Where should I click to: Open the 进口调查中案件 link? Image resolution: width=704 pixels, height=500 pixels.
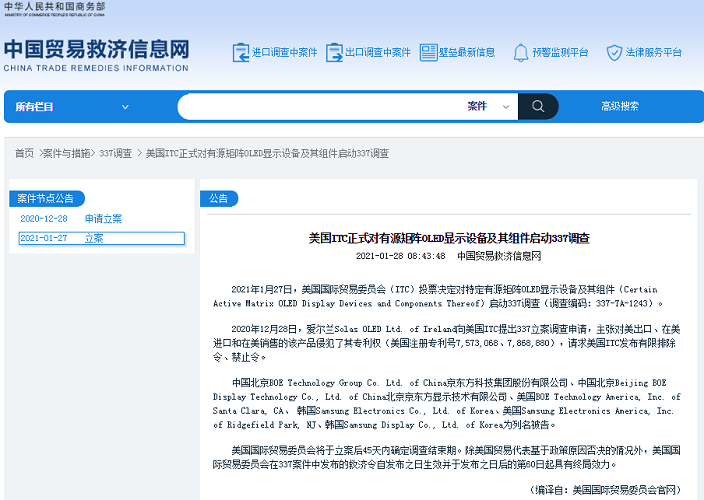pyautogui.click(x=284, y=53)
